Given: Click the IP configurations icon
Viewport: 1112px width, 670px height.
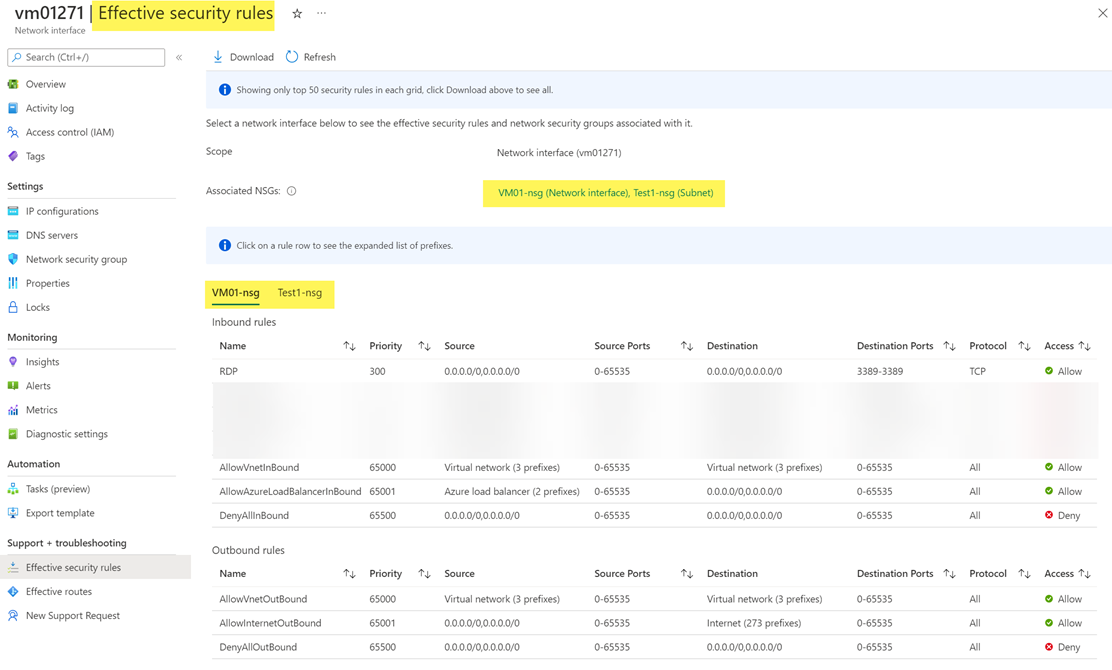Looking at the screenshot, I should pos(13,211).
